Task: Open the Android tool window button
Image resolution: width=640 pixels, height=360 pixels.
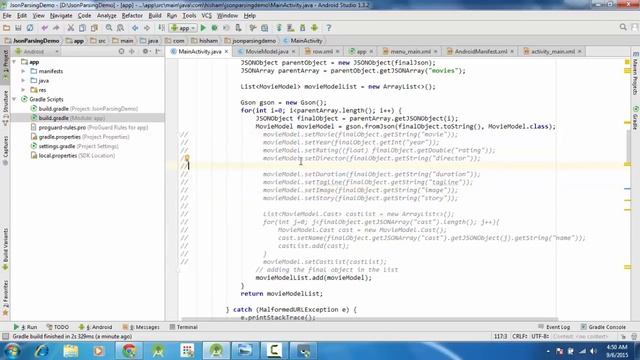Action: [95, 327]
